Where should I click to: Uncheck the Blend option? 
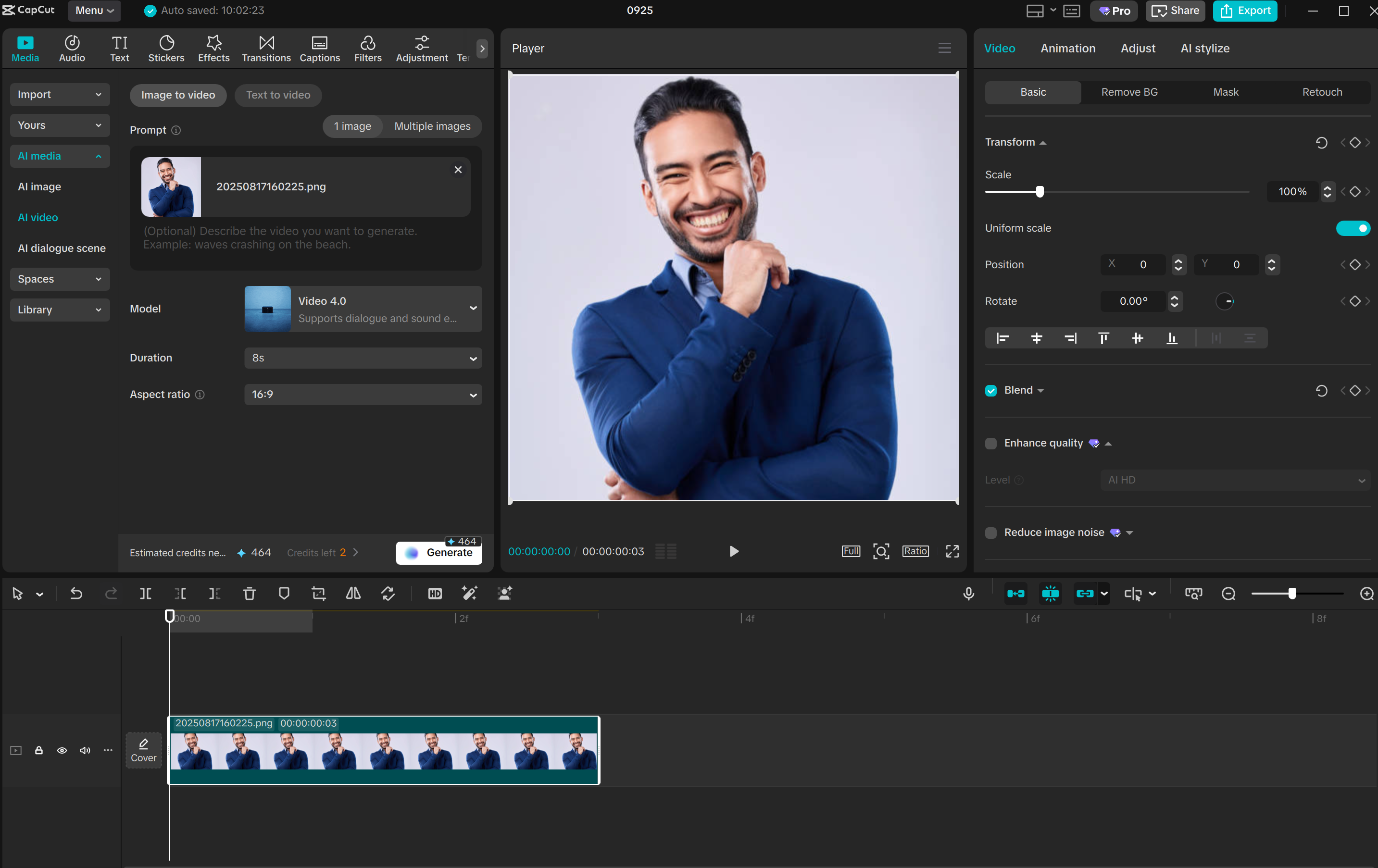(x=990, y=390)
